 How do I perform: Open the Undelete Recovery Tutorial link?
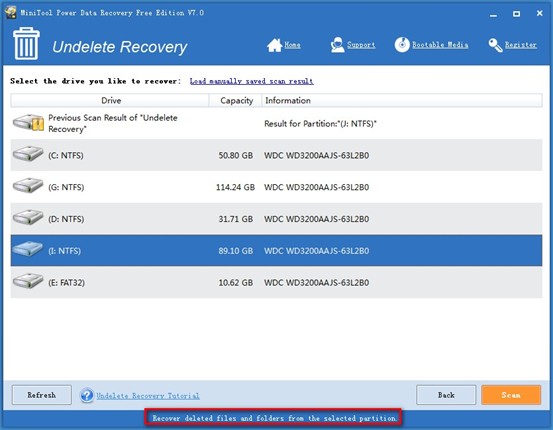tap(148, 396)
